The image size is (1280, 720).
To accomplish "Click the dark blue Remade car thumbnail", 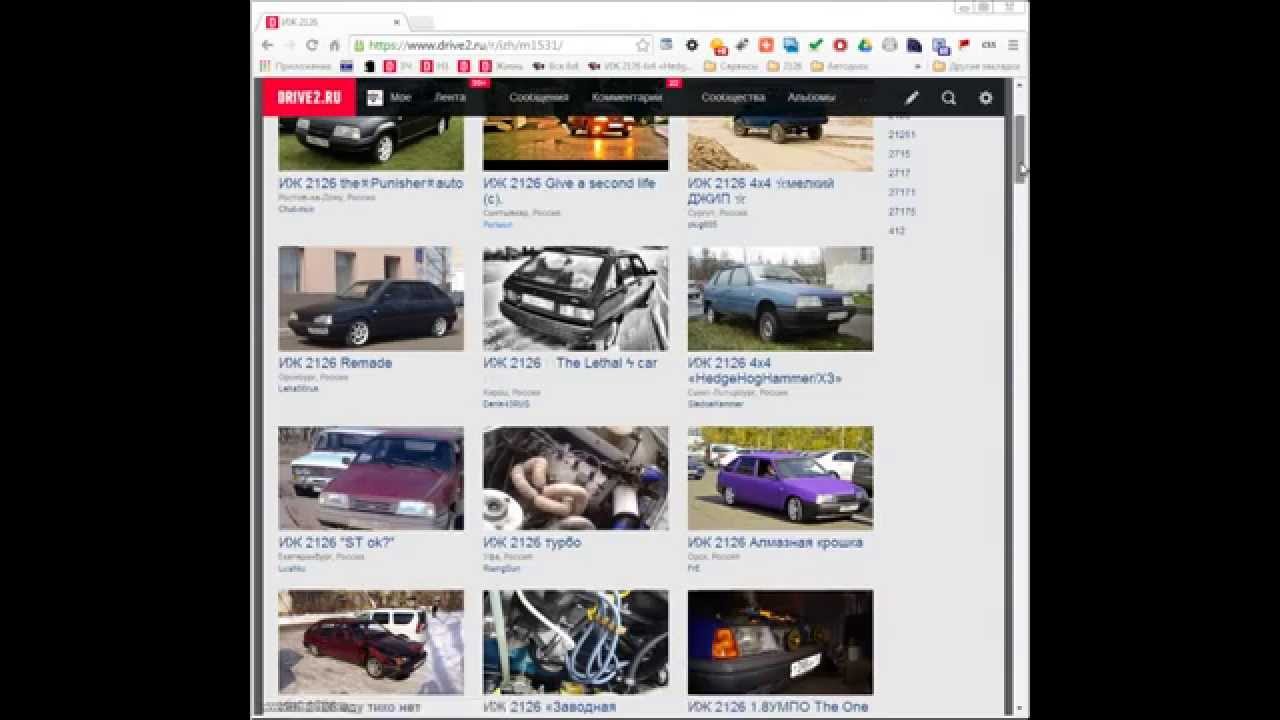I will tap(371, 299).
